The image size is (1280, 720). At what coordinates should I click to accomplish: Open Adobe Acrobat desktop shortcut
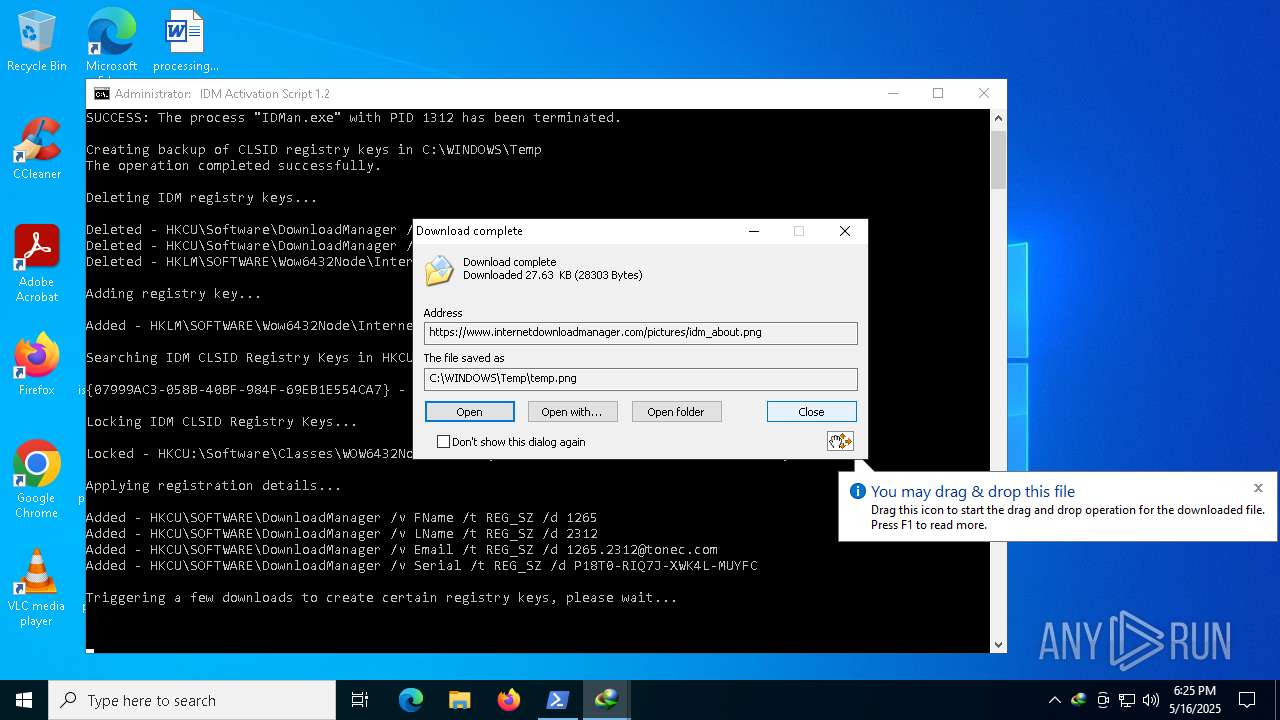[x=37, y=264]
